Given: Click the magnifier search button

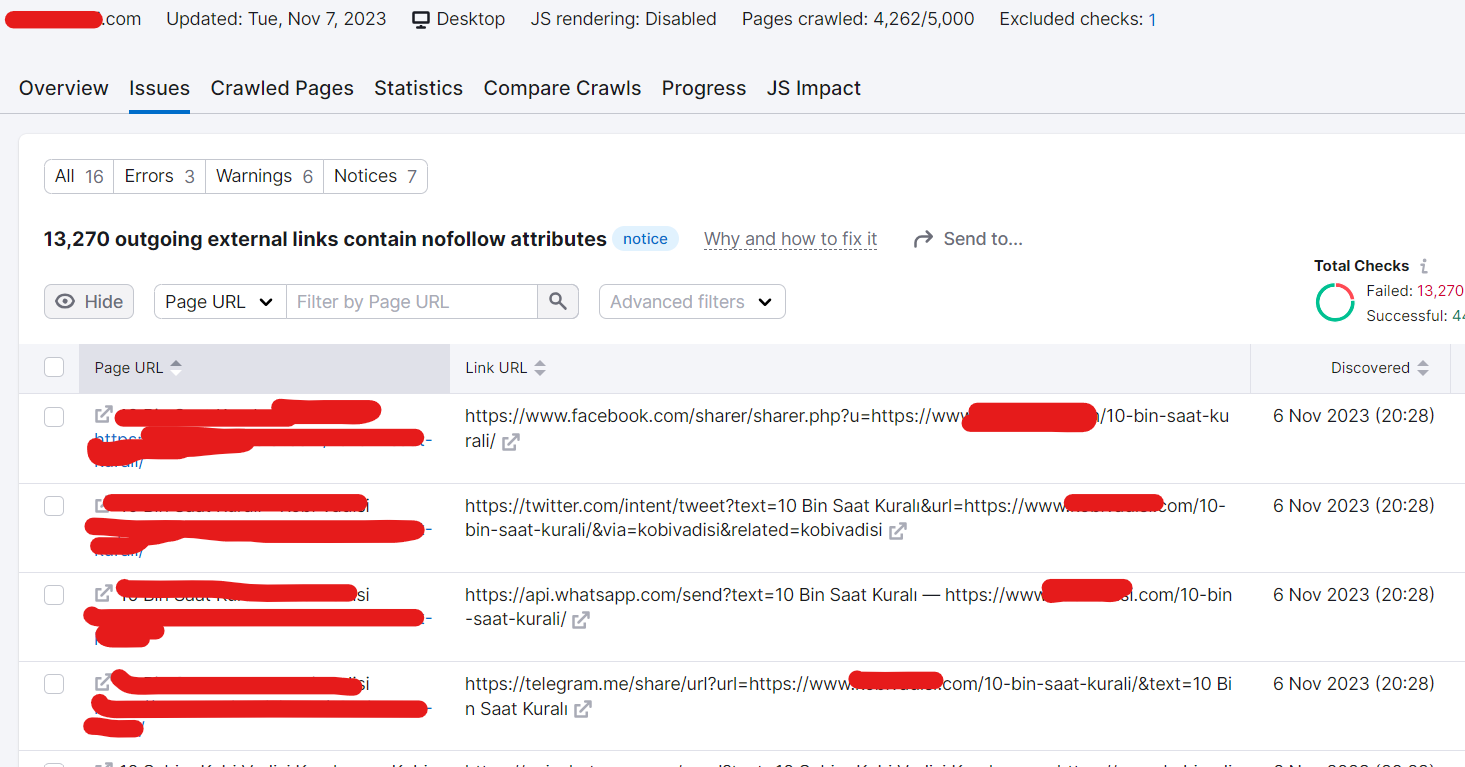Looking at the screenshot, I should pyautogui.click(x=558, y=302).
